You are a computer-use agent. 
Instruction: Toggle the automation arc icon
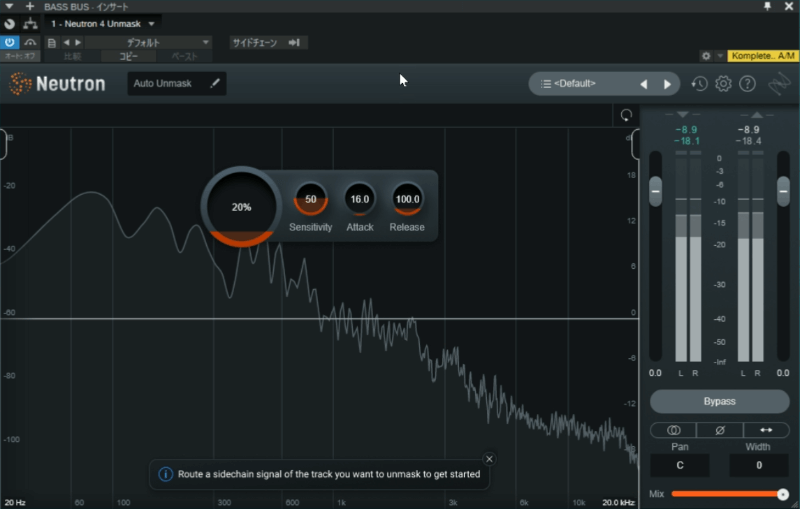[x=30, y=42]
